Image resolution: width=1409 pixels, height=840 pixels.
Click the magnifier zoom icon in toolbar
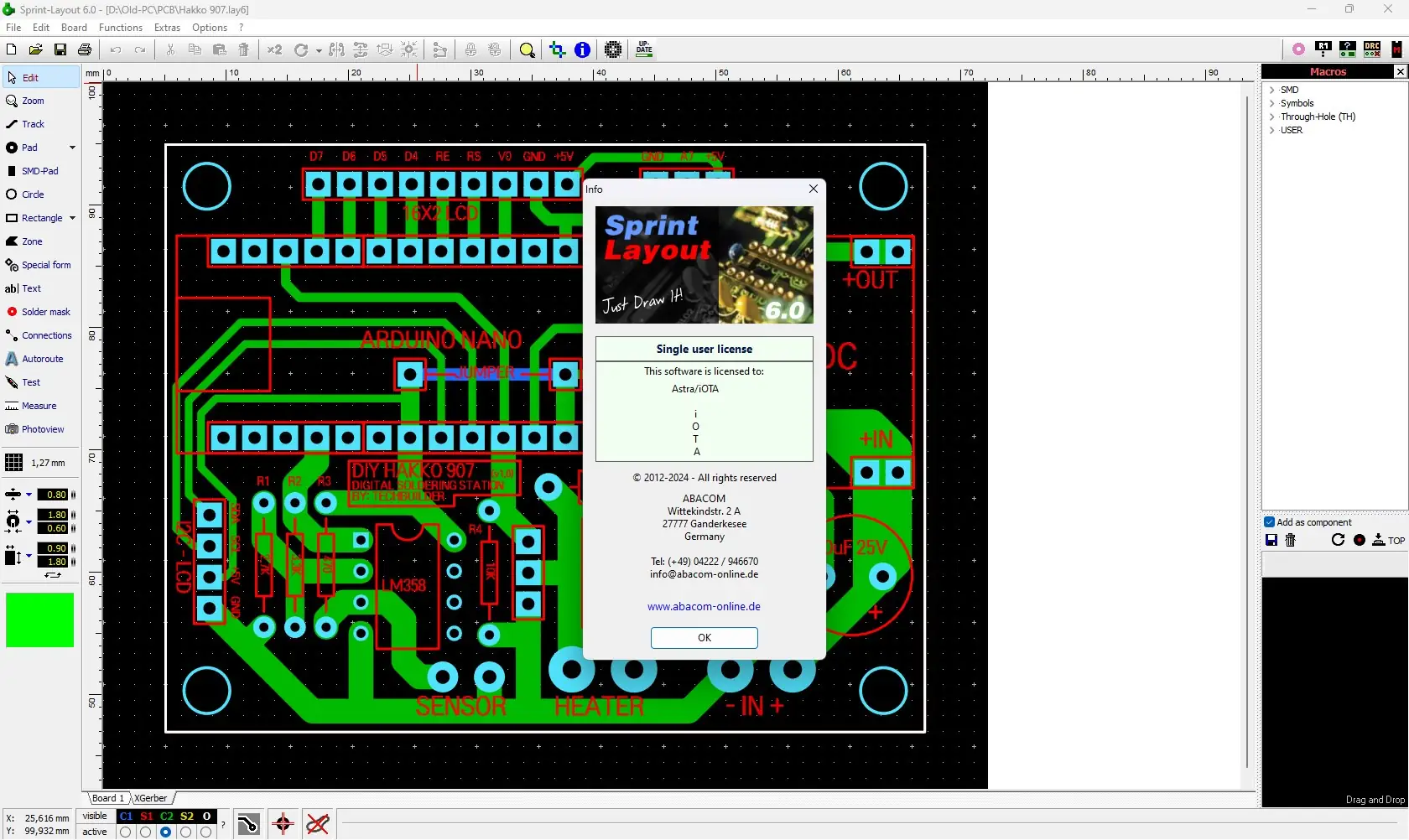point(527,50)
